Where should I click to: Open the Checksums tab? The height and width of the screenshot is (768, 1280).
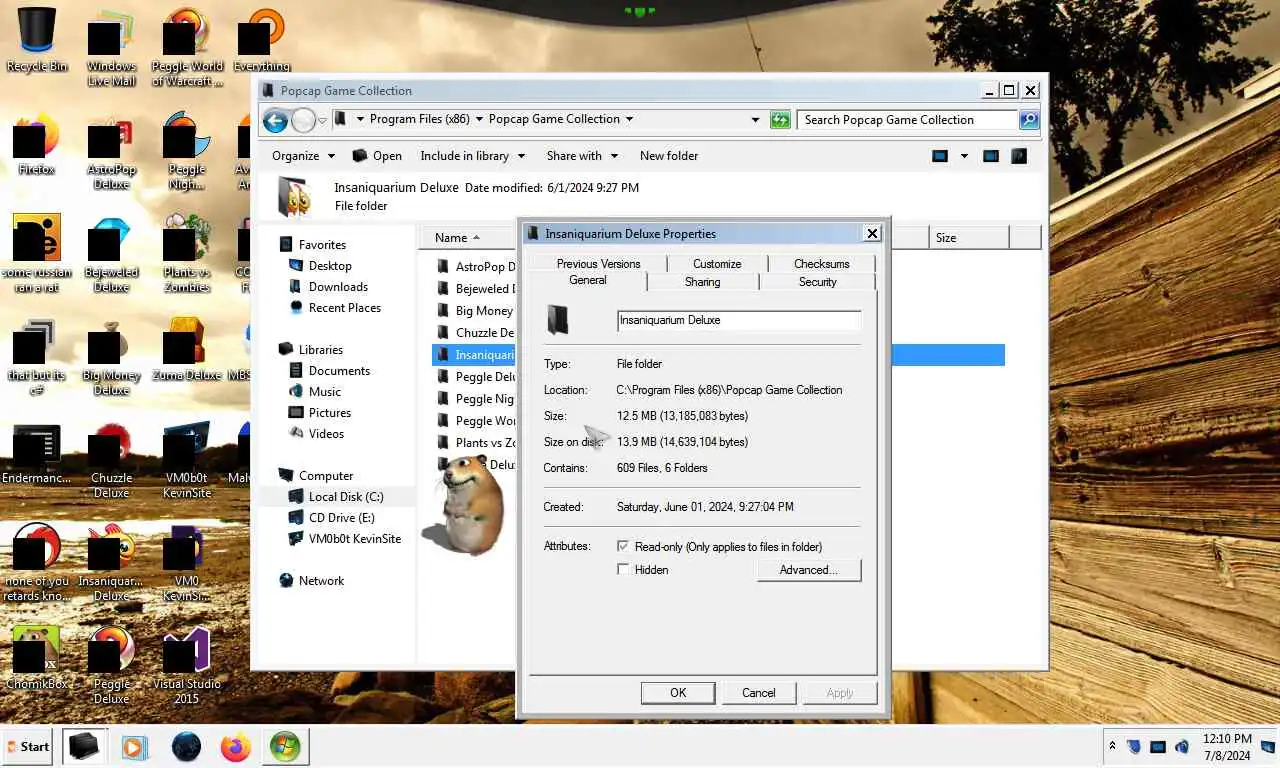point(822,264)
